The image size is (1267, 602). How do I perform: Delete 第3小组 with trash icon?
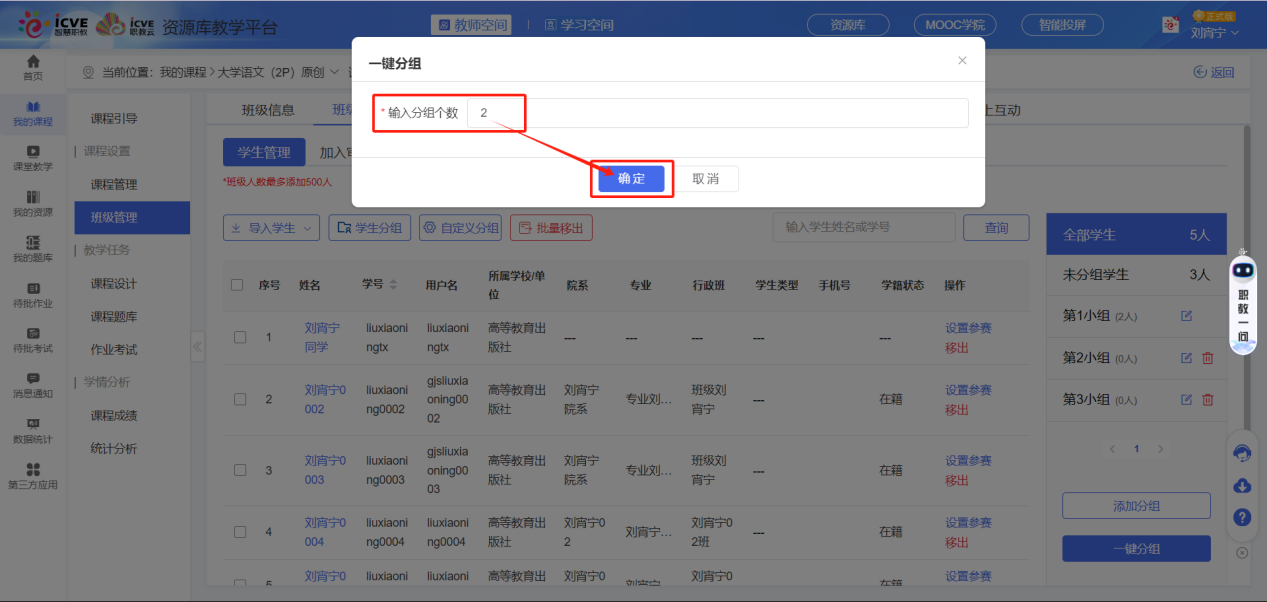pyautogui.click(x=1207, y=400)
